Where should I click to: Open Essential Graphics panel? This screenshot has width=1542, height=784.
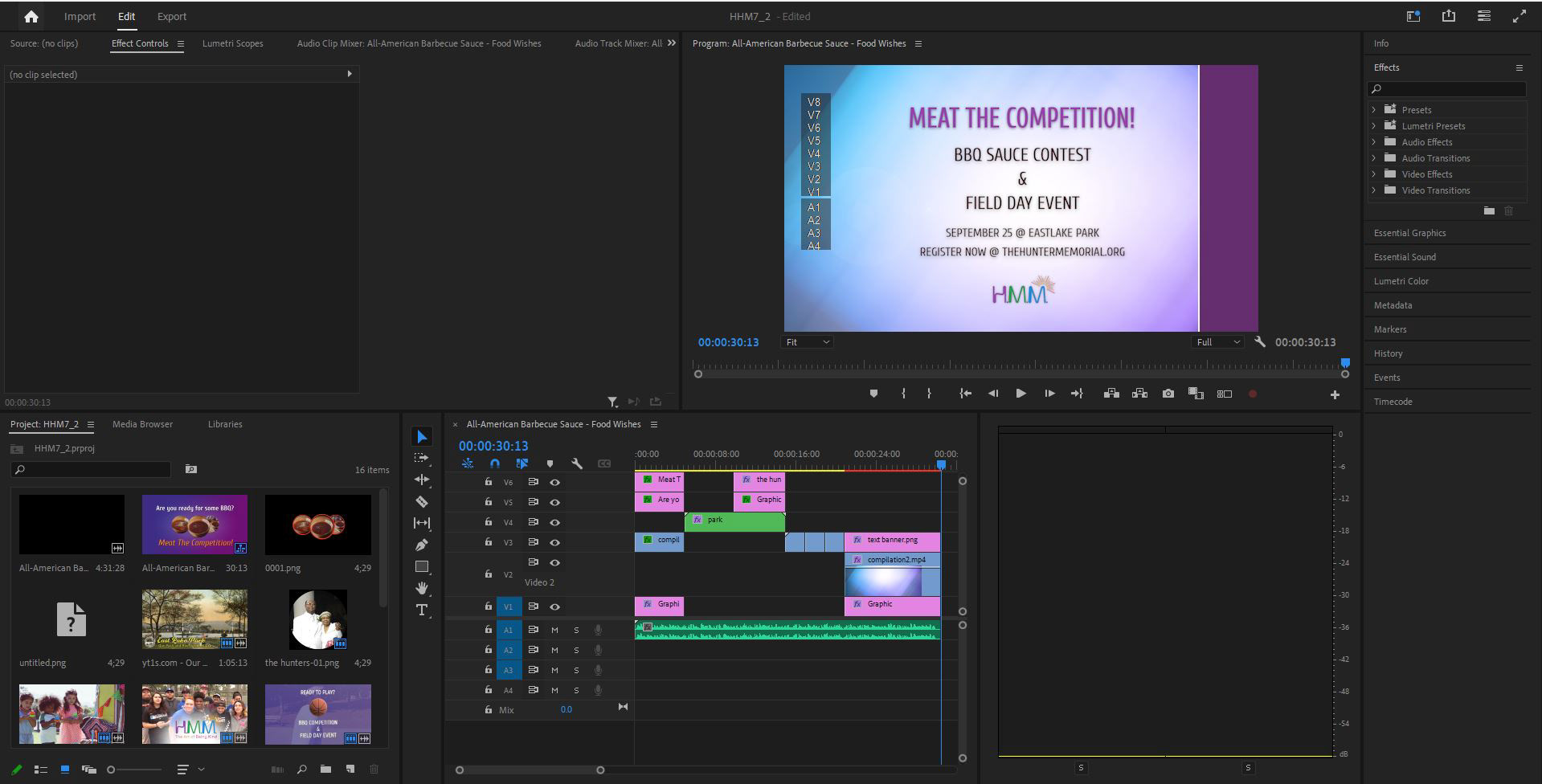pyautogui.click(x=1409, y=233)
